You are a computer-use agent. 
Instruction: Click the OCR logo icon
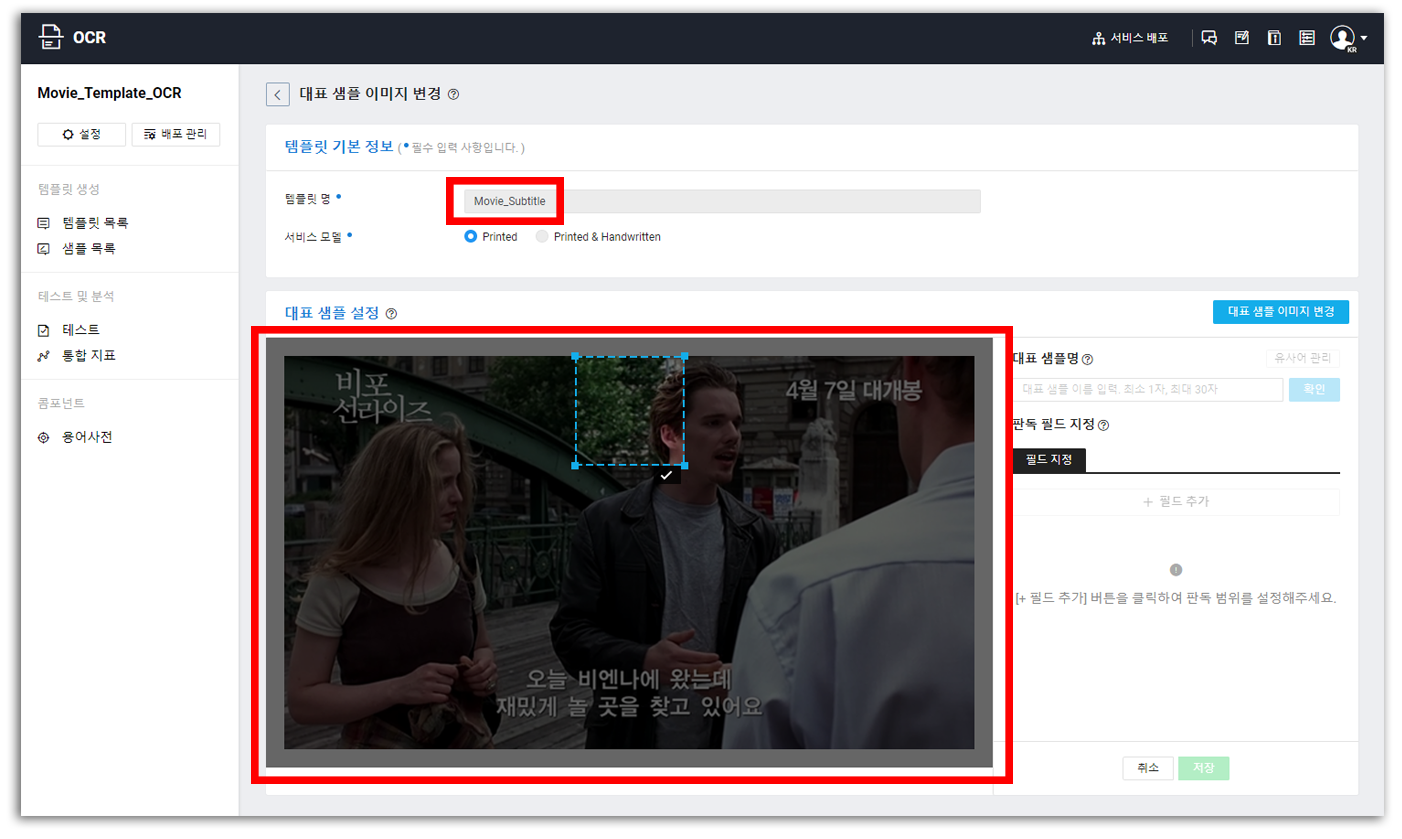50,37
